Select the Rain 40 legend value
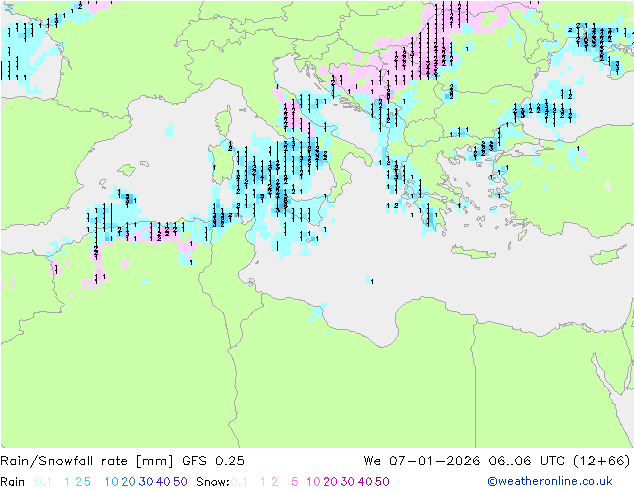The image size is (634, 490). [163, 482]
